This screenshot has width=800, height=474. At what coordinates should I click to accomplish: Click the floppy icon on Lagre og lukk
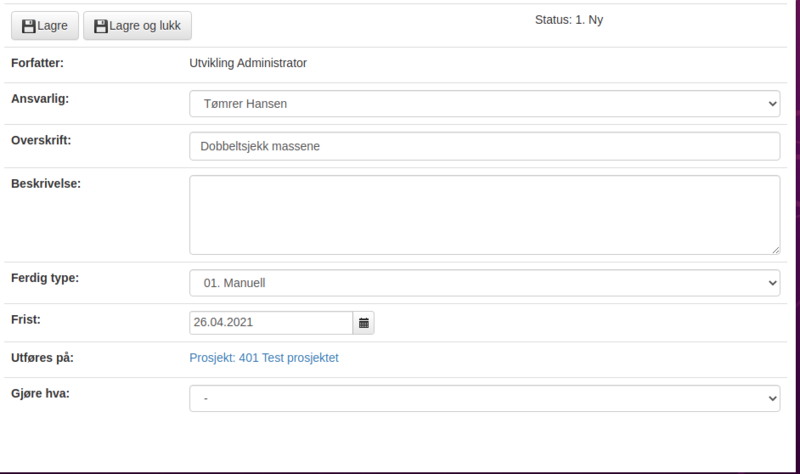click(101, 26)
